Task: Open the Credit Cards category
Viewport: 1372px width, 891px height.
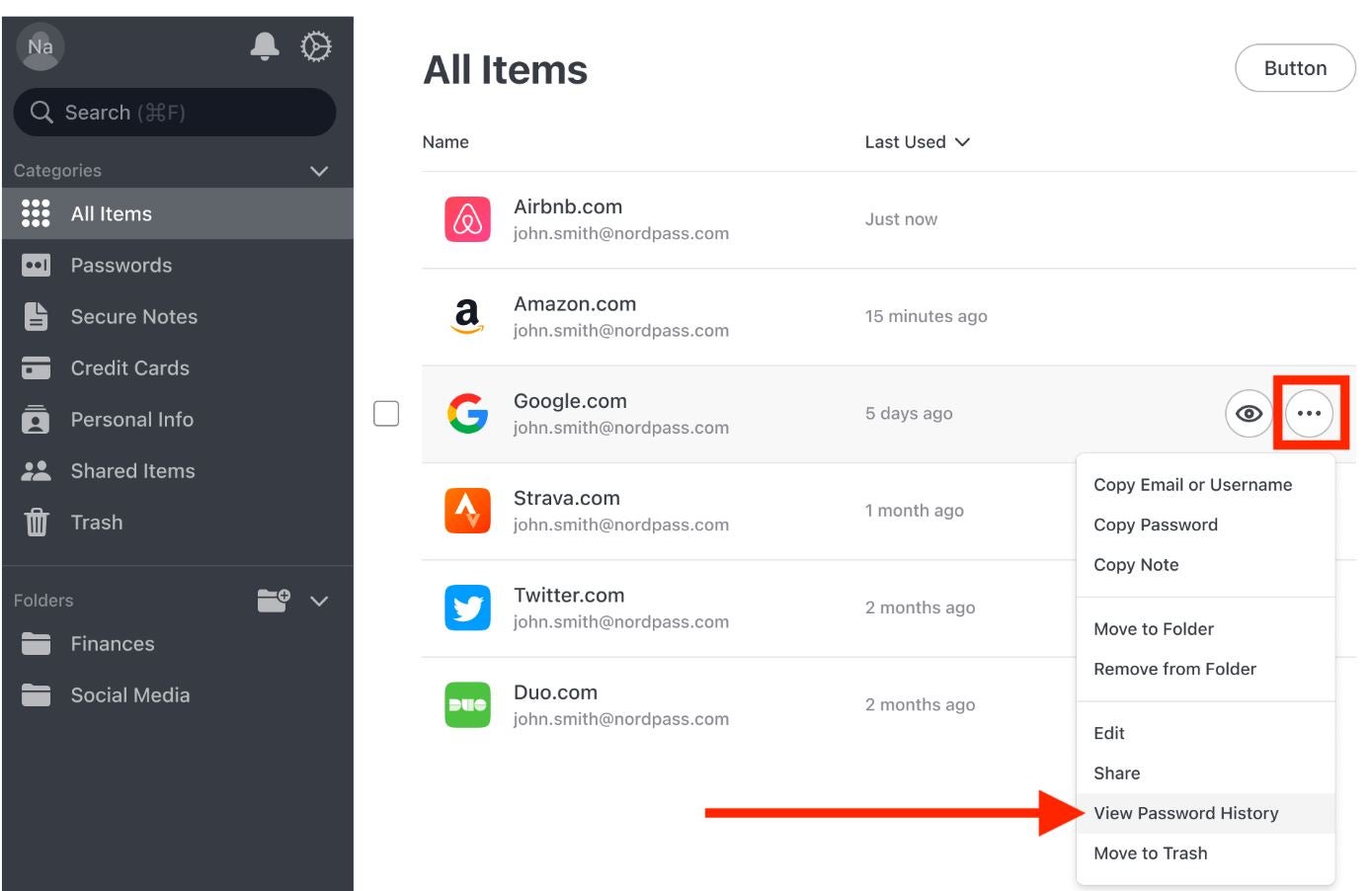Action: [178, 367]
